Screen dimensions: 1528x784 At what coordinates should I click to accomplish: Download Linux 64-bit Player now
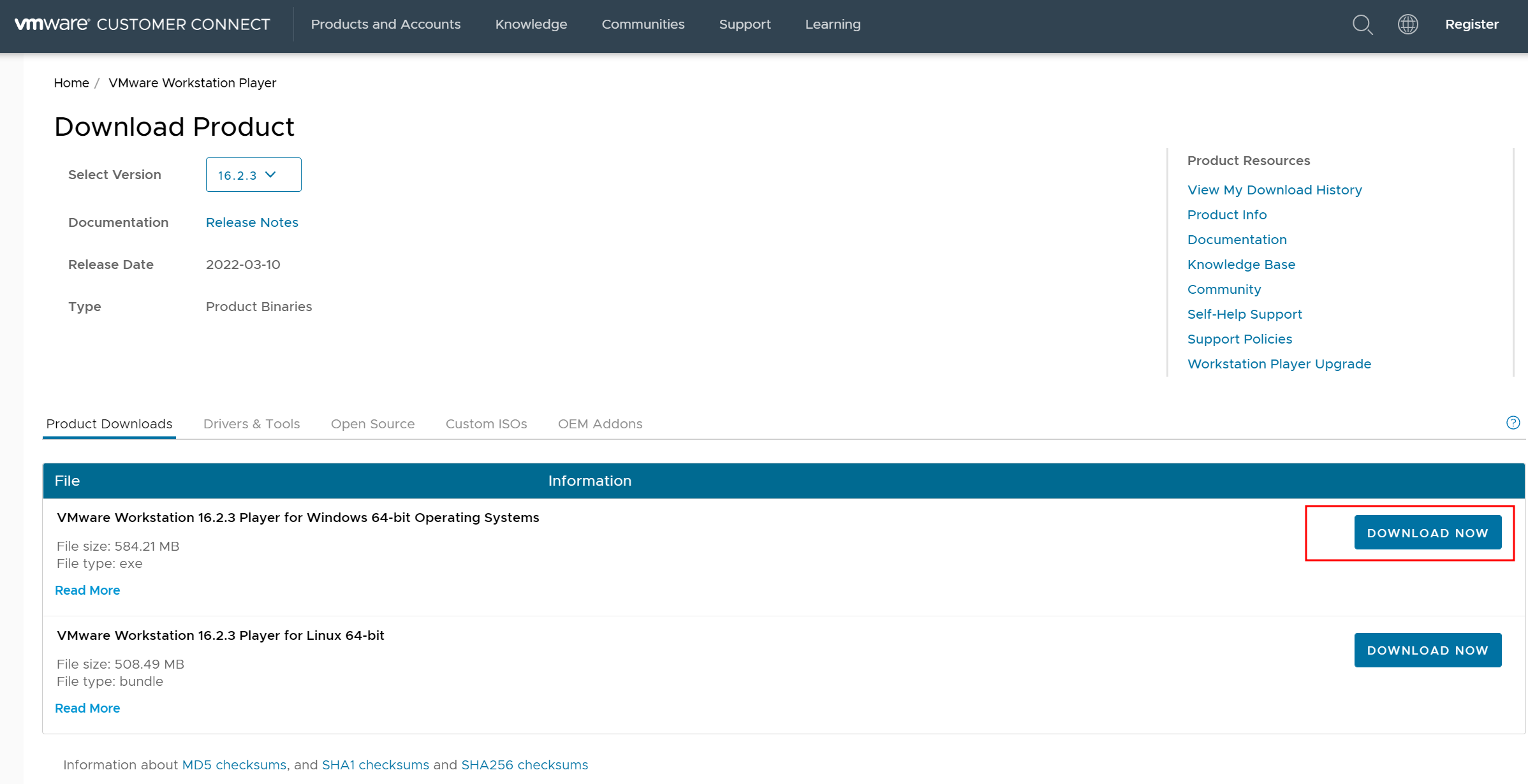(x=1427, y=650)
